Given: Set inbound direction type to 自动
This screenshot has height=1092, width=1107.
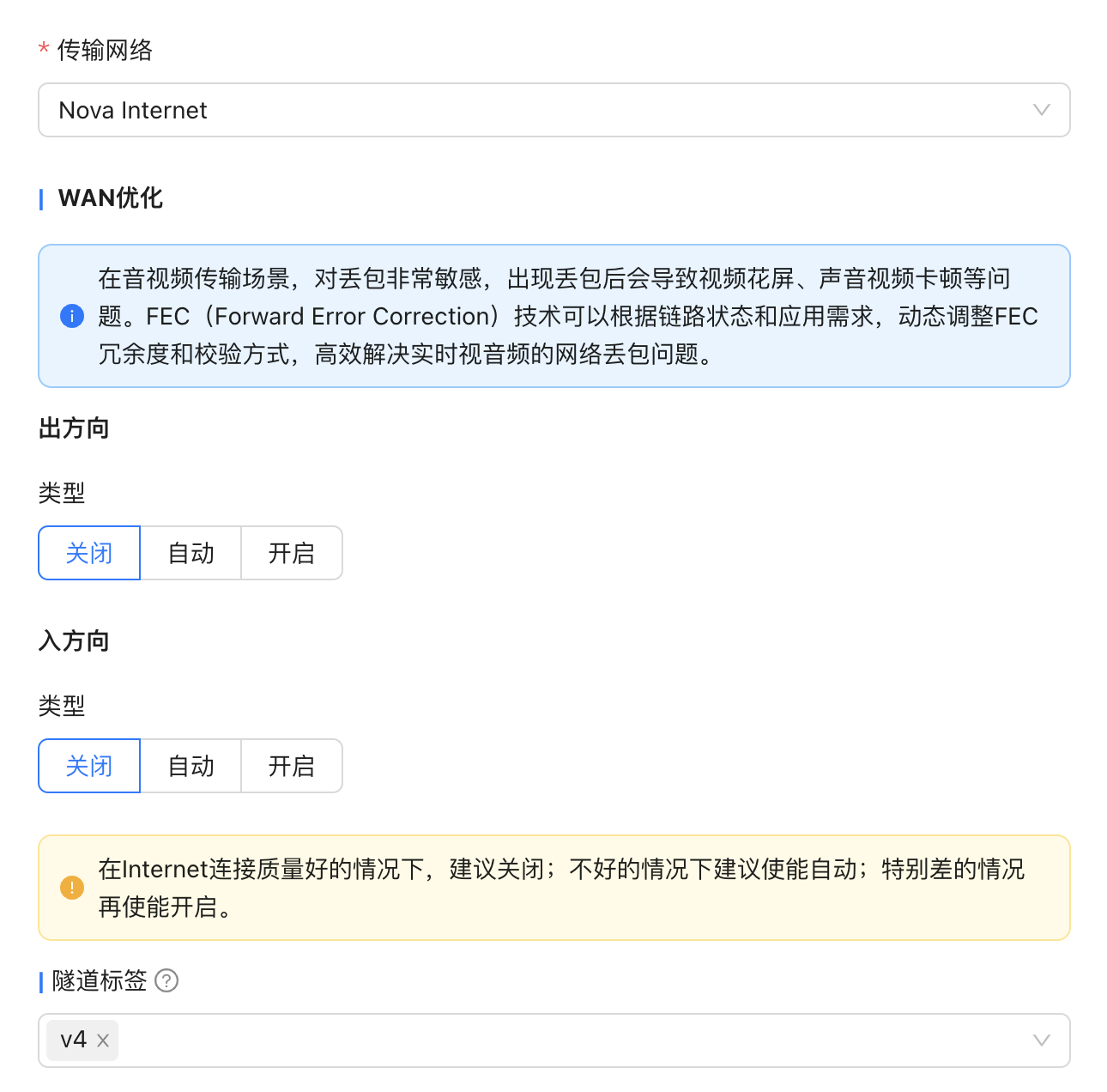Looking at the screenshot, I should pyautogui.click(x=191, y=766).
